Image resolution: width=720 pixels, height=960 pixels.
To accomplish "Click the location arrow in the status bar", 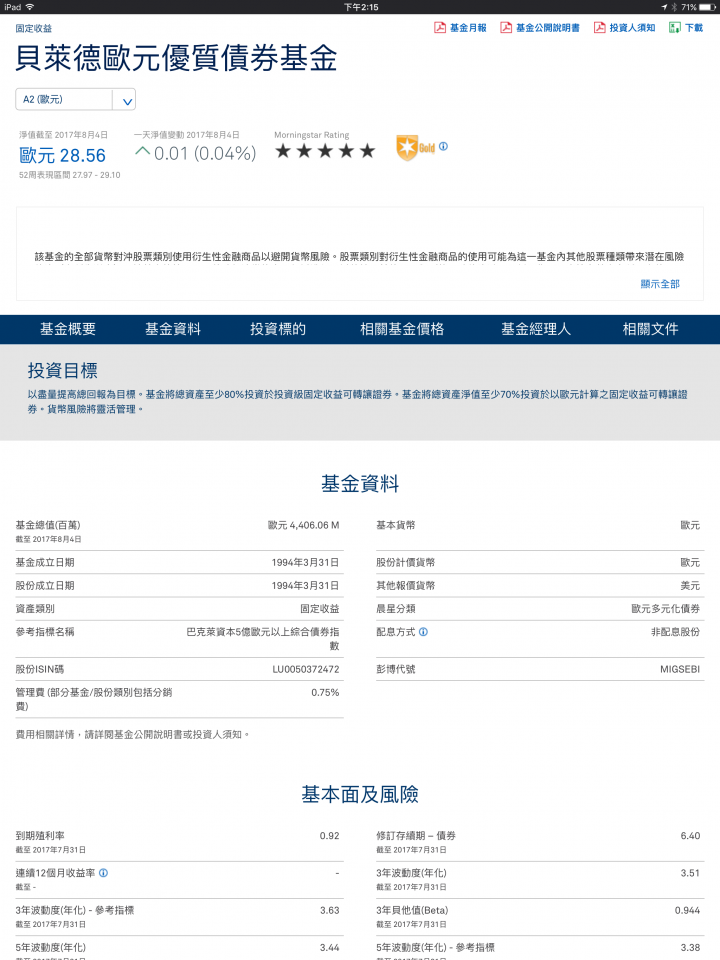I will click(664, 7).
